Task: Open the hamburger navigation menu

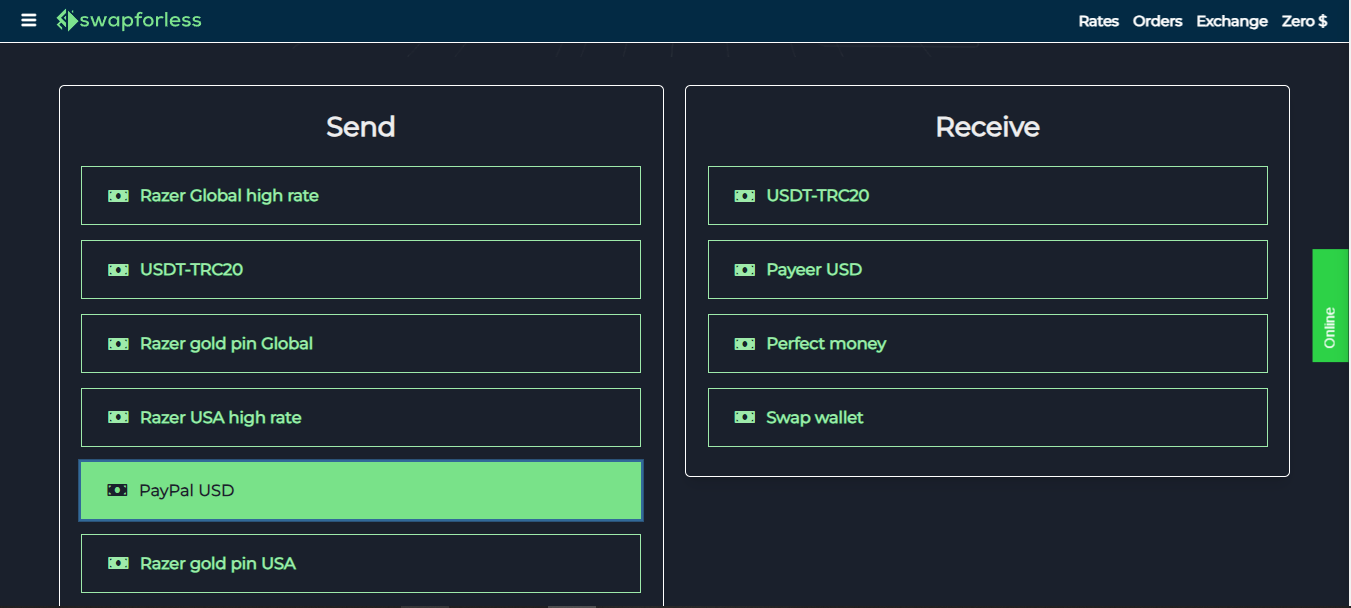Action: [x=28, y=20]
